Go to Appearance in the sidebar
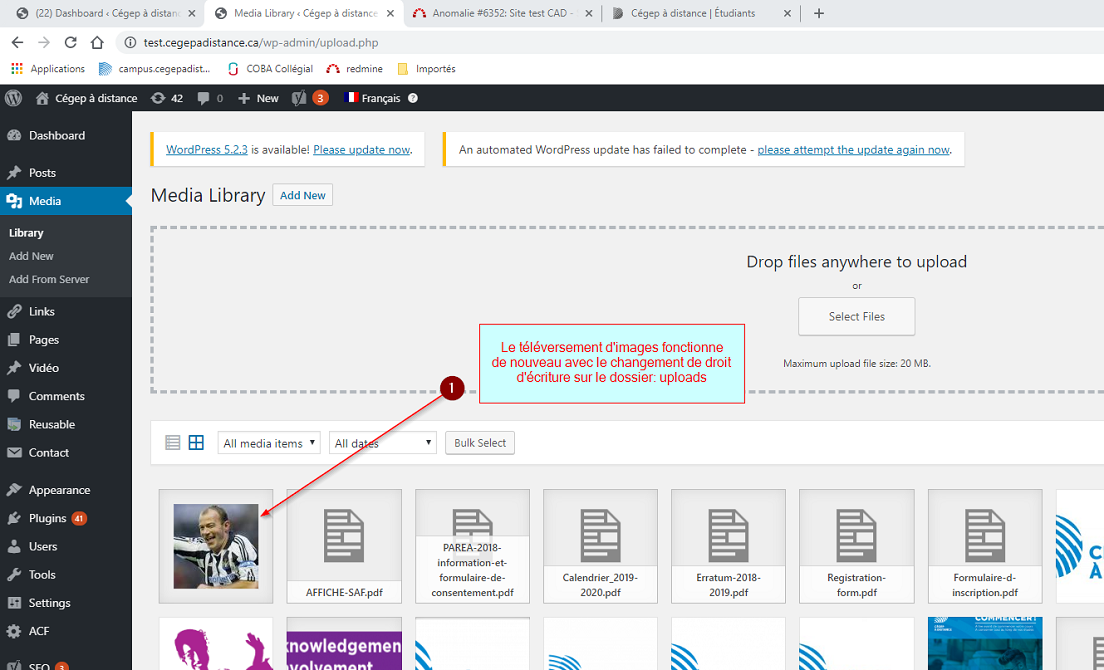1104x670 pixels. point(59,490)
